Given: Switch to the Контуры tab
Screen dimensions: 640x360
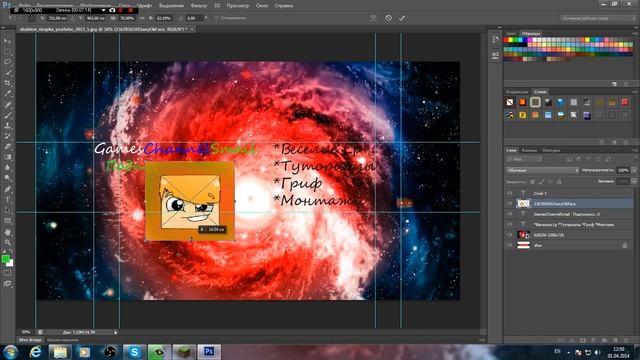Looking at the screenshot, I should point(551,150).
